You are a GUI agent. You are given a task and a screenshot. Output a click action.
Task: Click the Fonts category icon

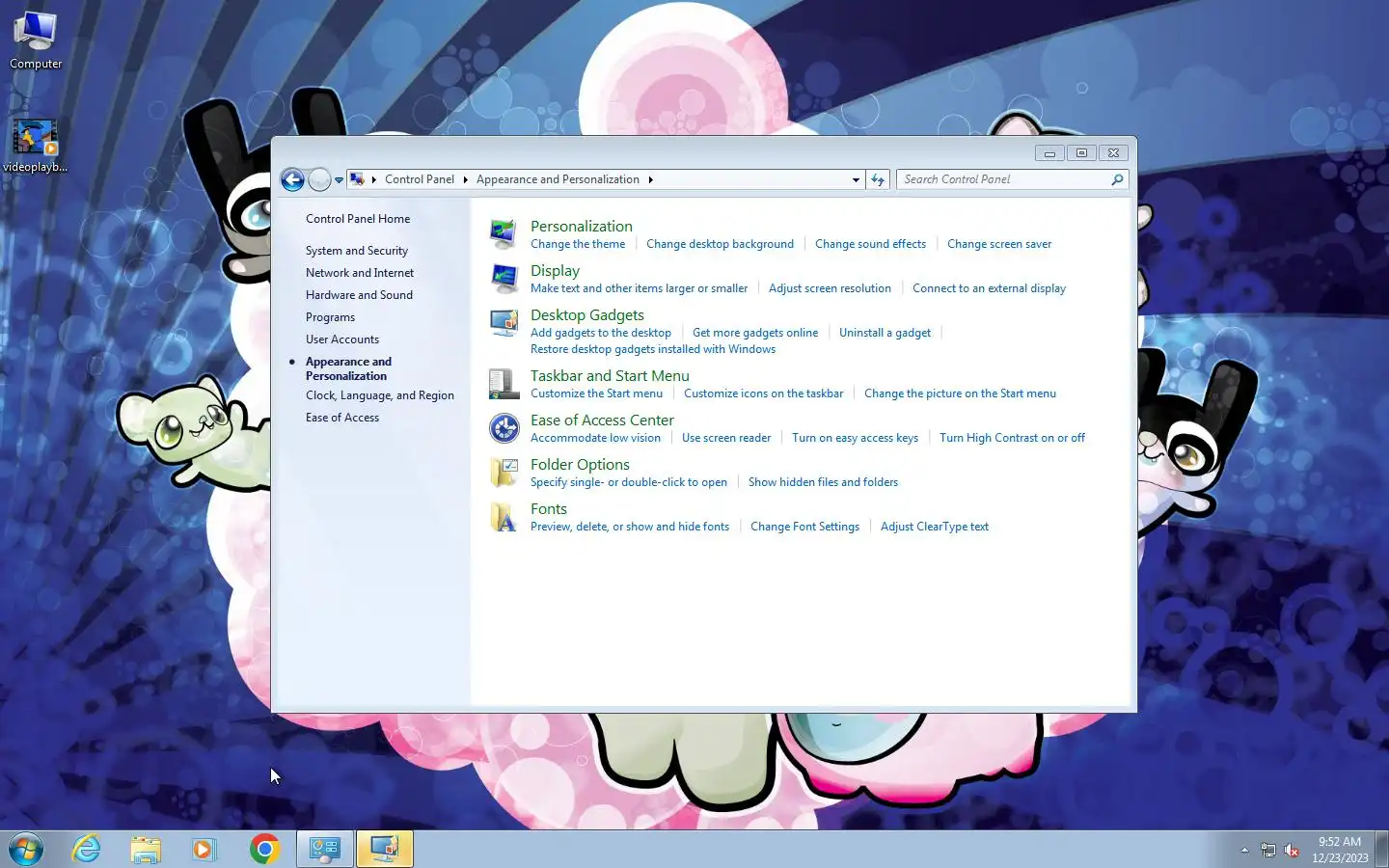click(x=504, y=517)
